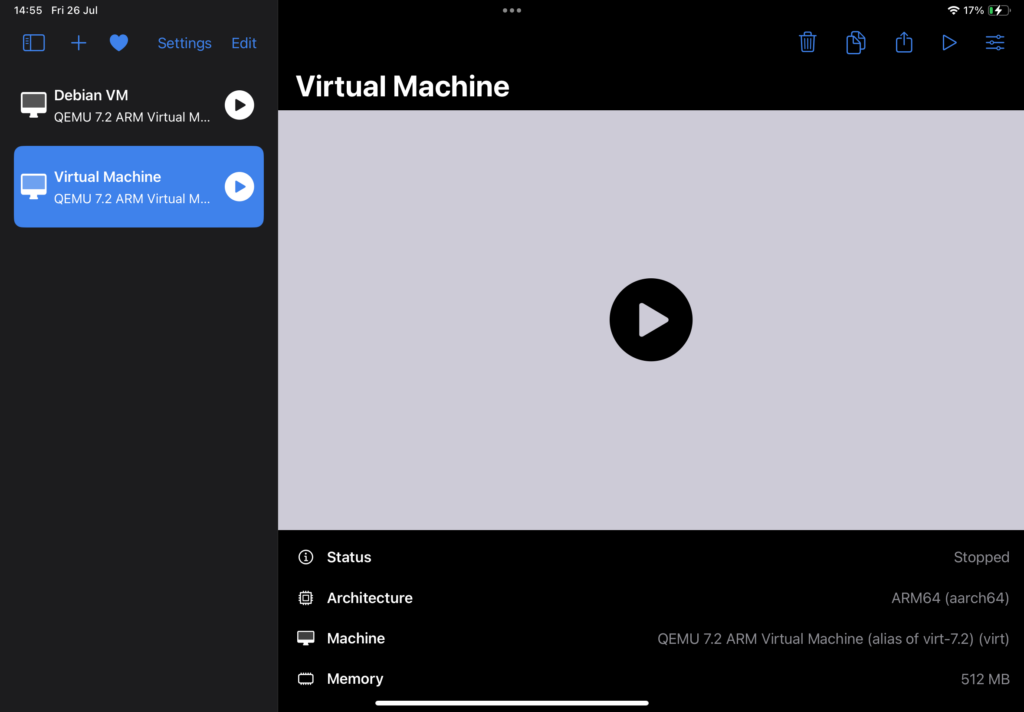Start Virtual Machine from sidebar play button
Viewport: 1024px width, 712px height.
pyautogui.click(x=239, y=186)
